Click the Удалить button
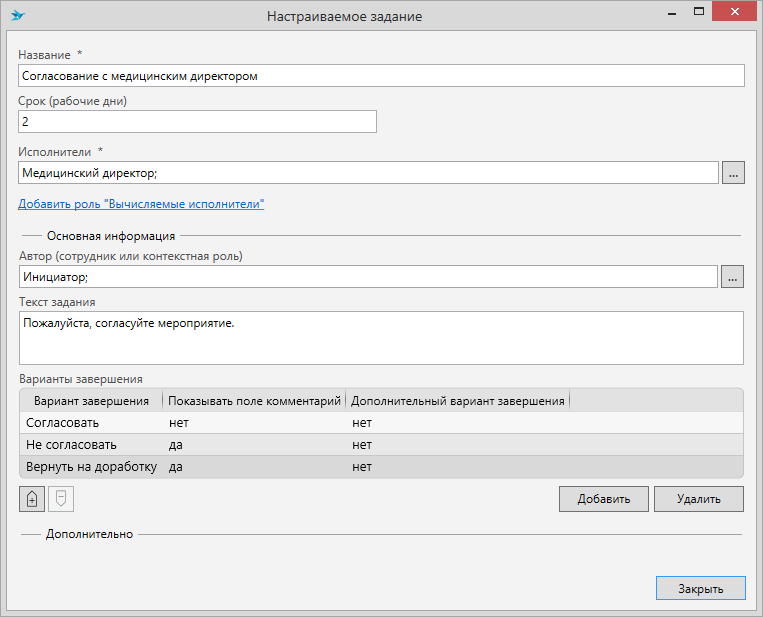This screenshot has width=763, height=617. (698, 499)
